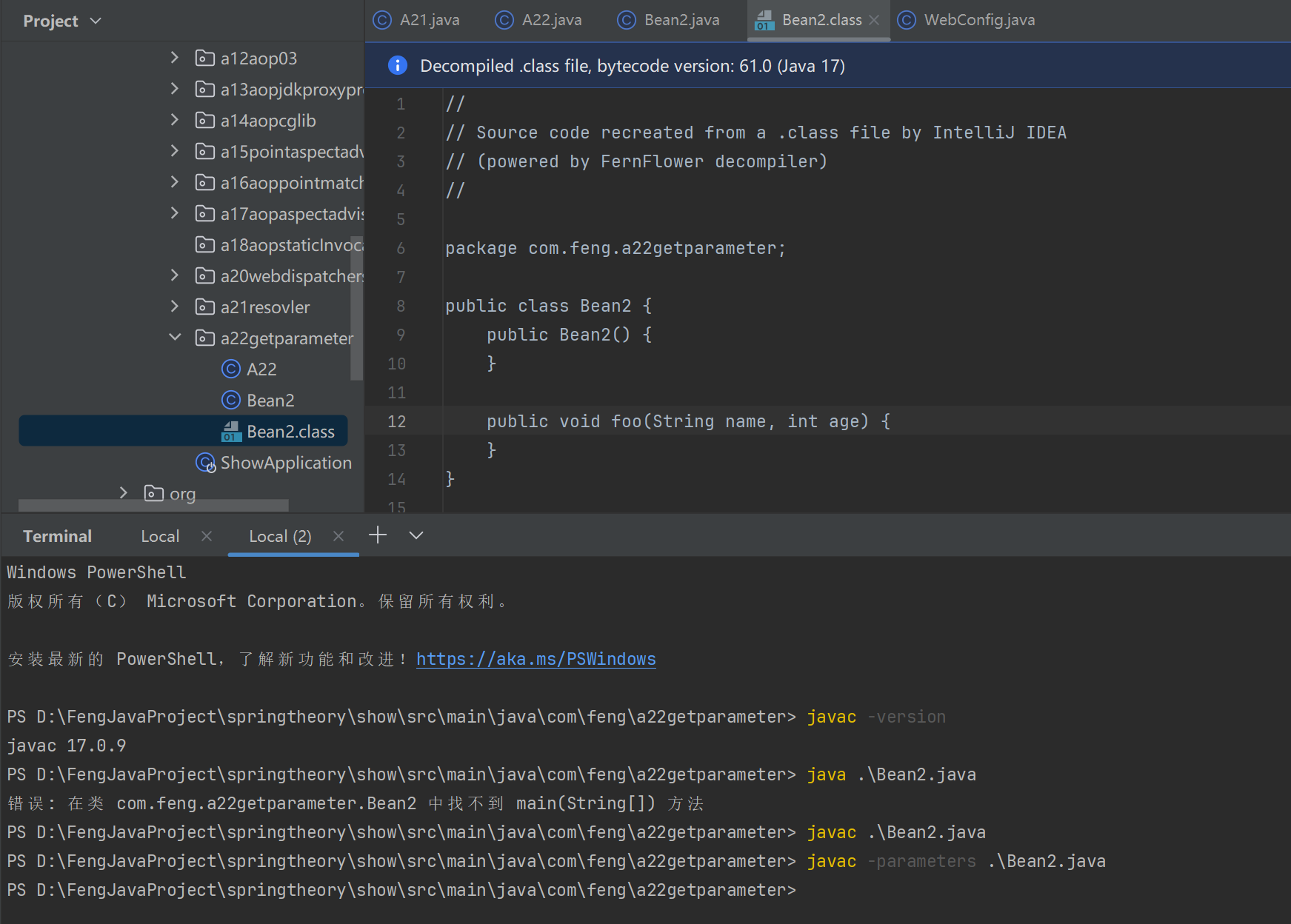Click the Bean2.class bytecode file icon in tree

(x=231, y=432)
